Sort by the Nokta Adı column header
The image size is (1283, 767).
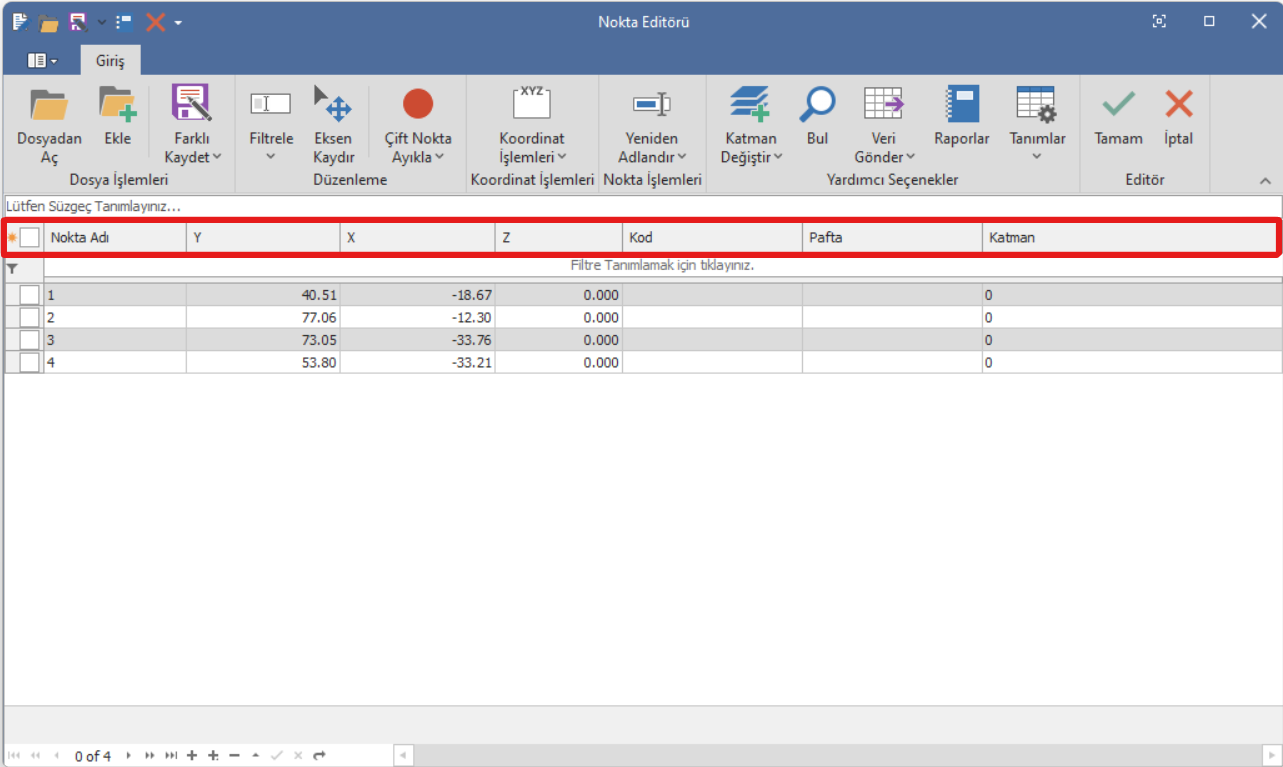pyautogui.click(x=115, y=238)
